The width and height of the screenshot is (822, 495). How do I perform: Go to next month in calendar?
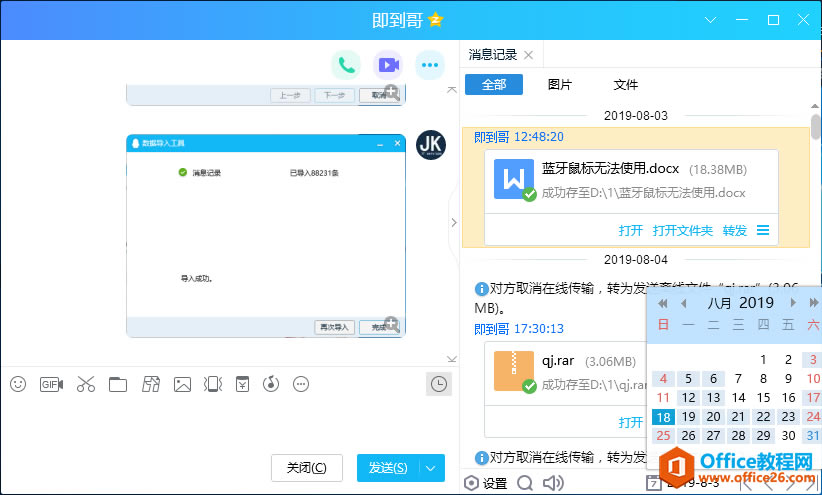793,303
